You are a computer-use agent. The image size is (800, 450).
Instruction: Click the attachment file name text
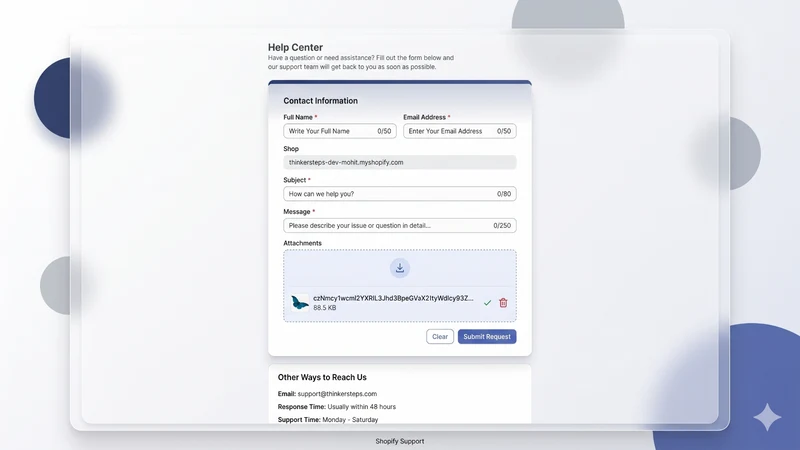coord(393,298)
